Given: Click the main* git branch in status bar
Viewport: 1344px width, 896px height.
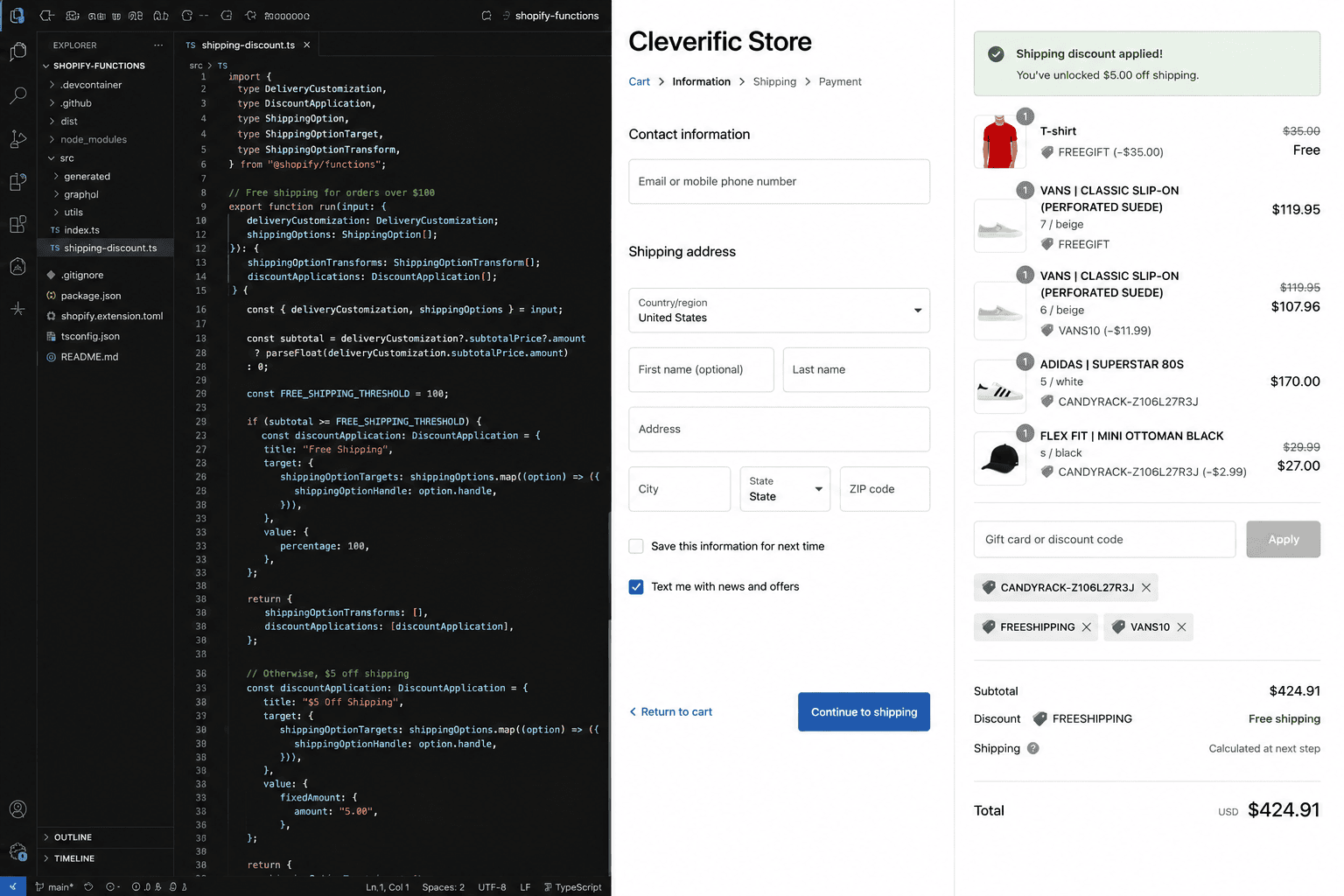Looking at the screenshot, I should click(x=54, y=886).
